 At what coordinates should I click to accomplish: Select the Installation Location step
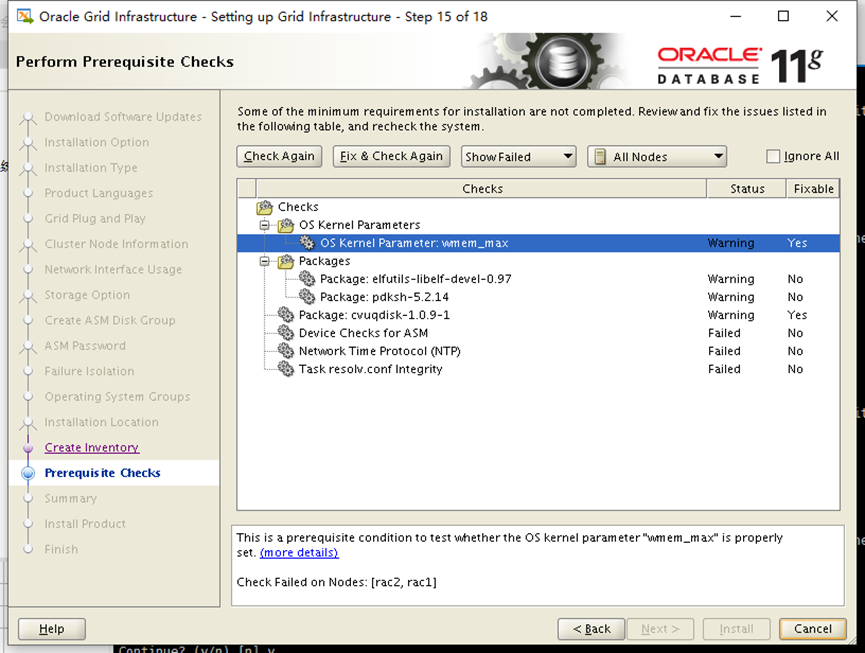click(102, 422)
